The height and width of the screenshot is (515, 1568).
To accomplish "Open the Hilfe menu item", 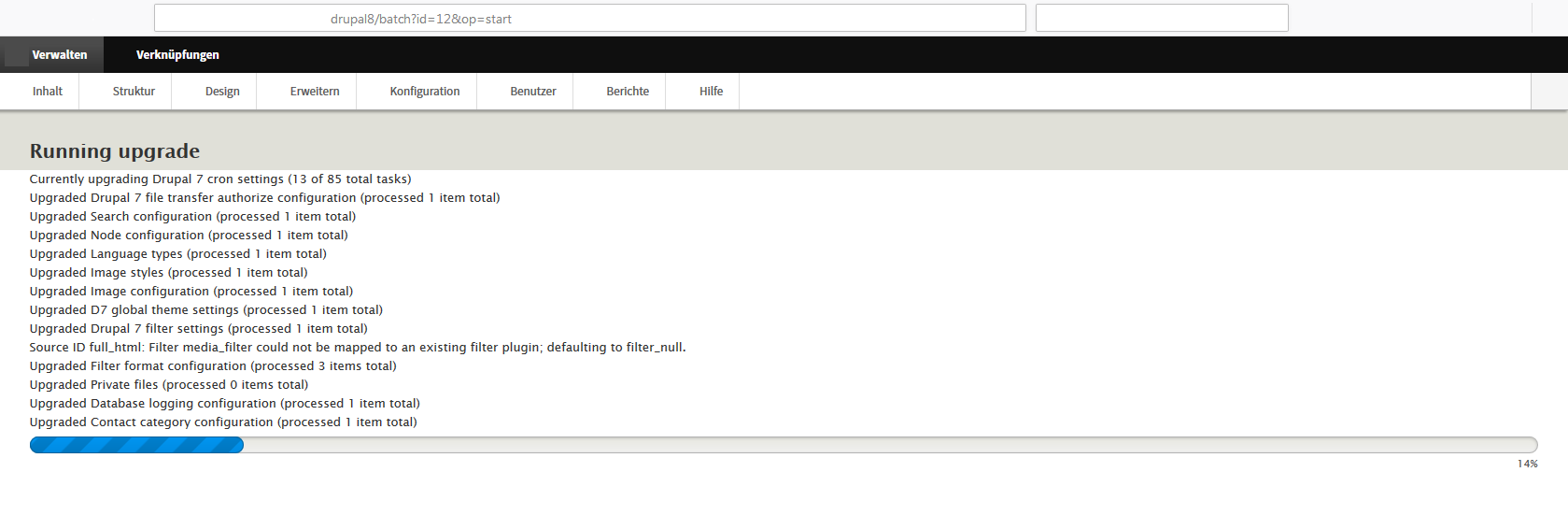I will click(x=711, y=92).
